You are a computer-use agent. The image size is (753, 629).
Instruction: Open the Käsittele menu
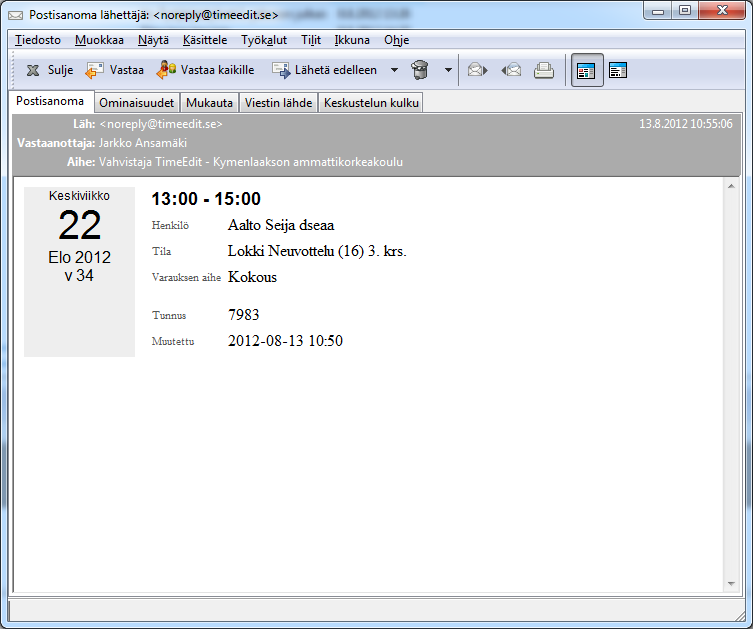(x=205, y=40)
